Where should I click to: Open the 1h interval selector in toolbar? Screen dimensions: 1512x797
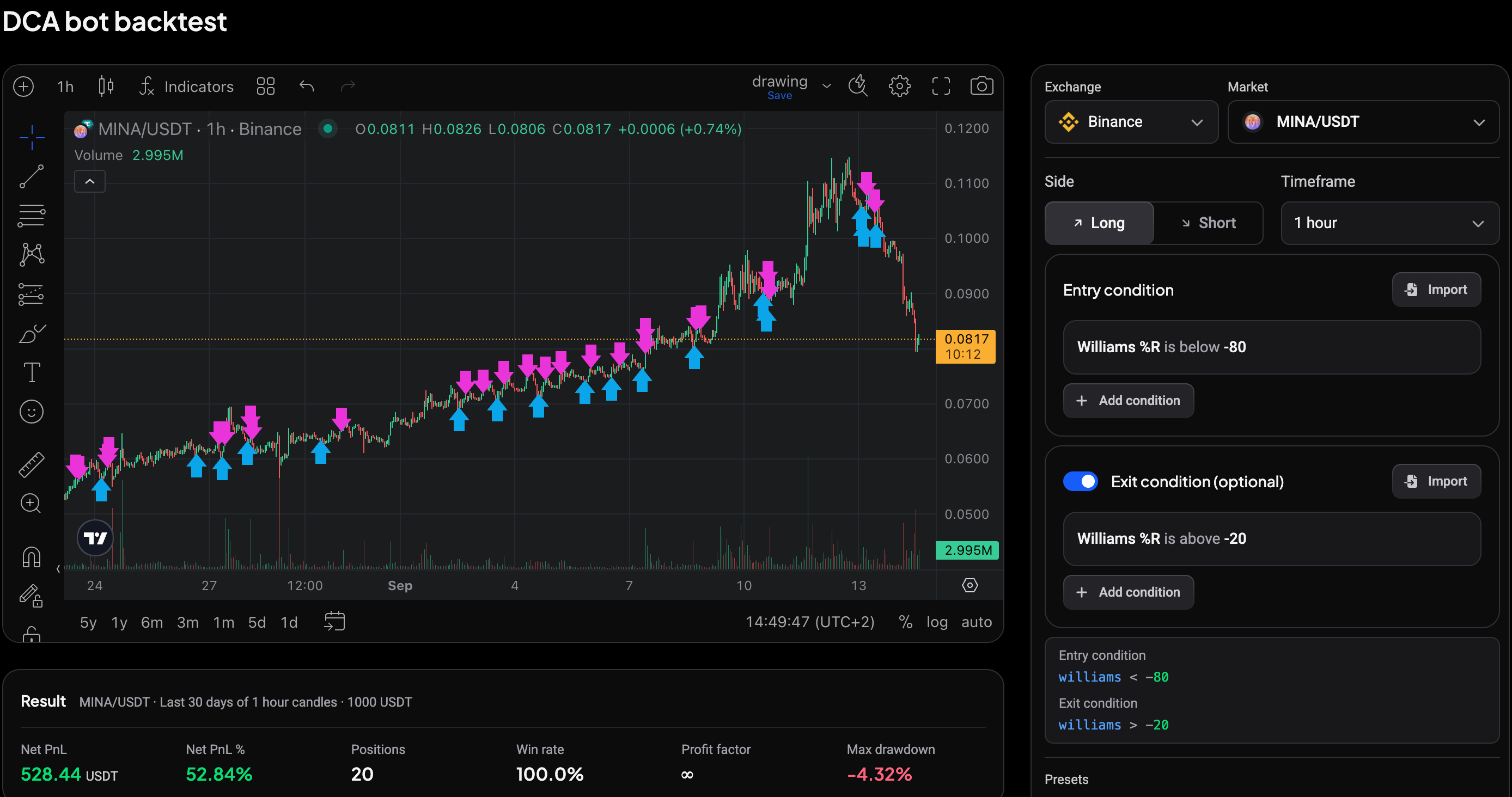(65, 87)
